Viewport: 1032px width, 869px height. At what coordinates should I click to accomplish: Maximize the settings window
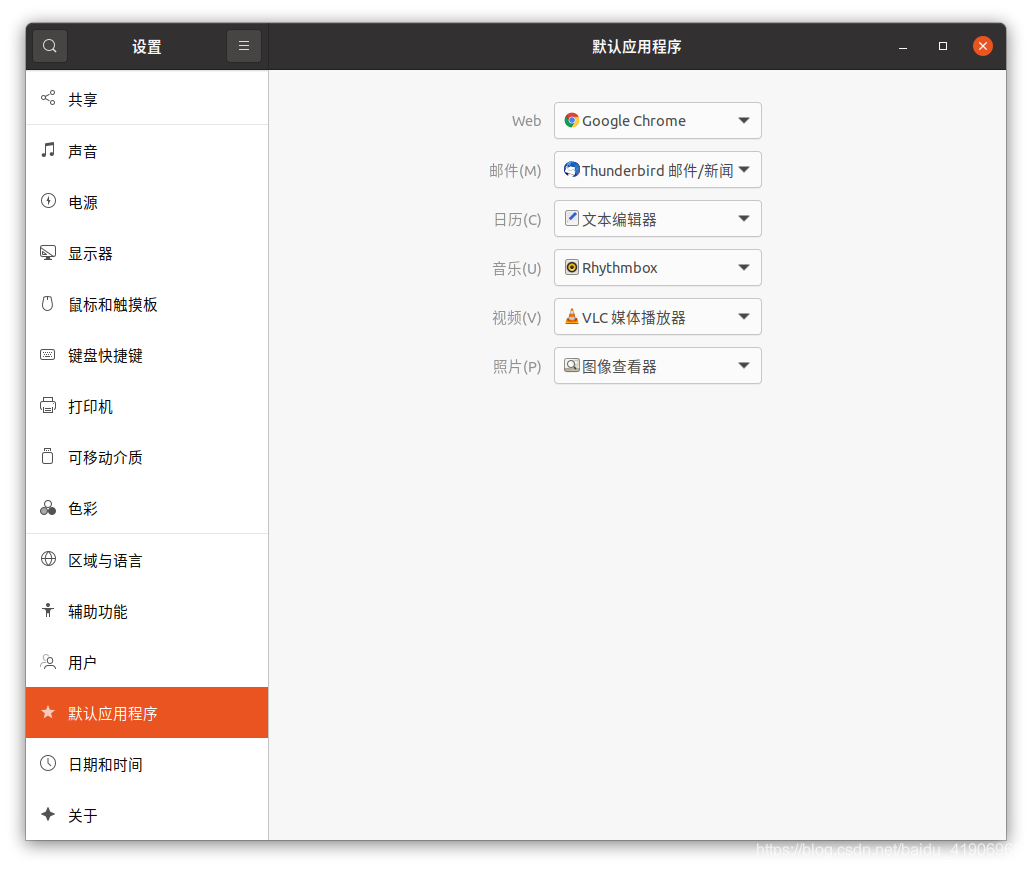coord(942,46)
